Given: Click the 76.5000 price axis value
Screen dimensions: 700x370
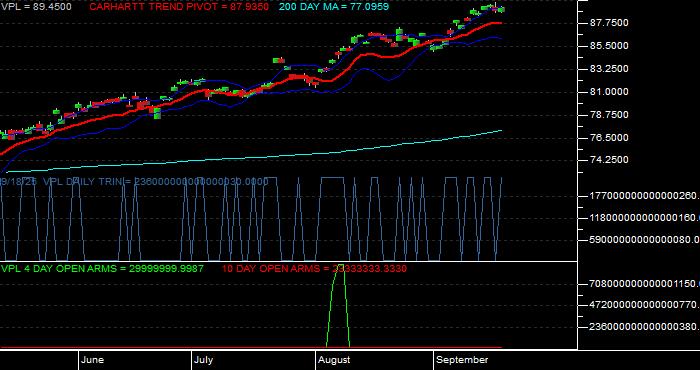Looking at the screenshot, I should click(x=609, y=138).
